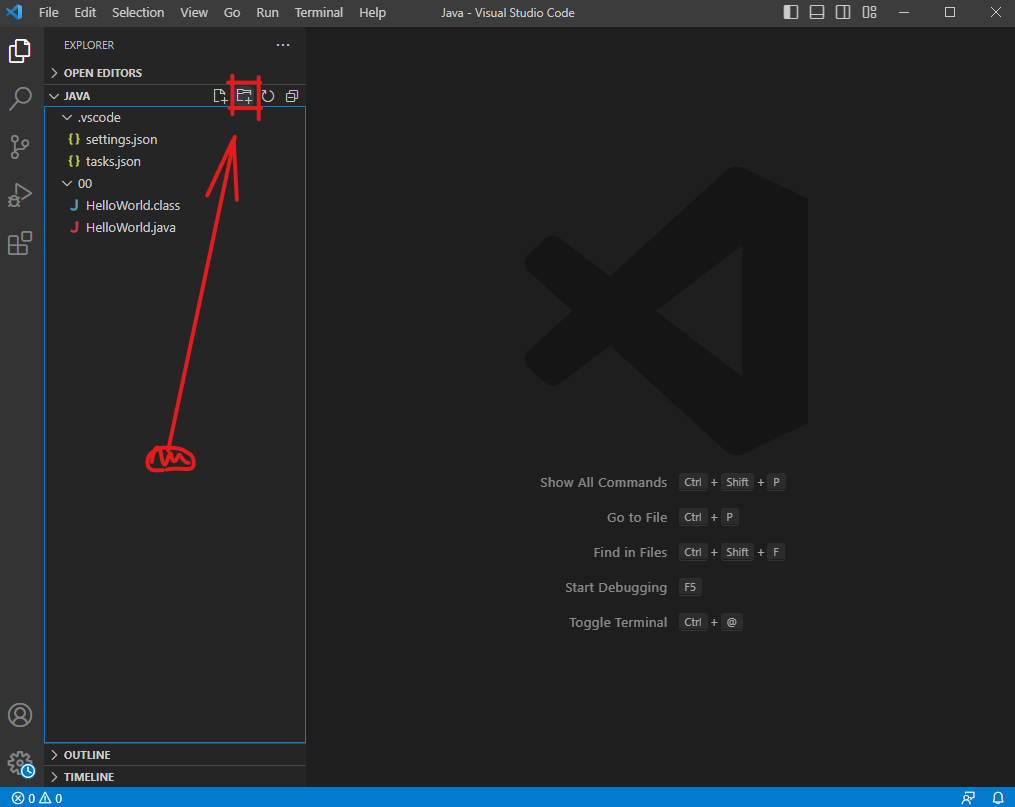Image resolution: width=1015 pixels, height=807 pixels.
Task: Toggle the bottom panel layout button
Action: (817, 13)
